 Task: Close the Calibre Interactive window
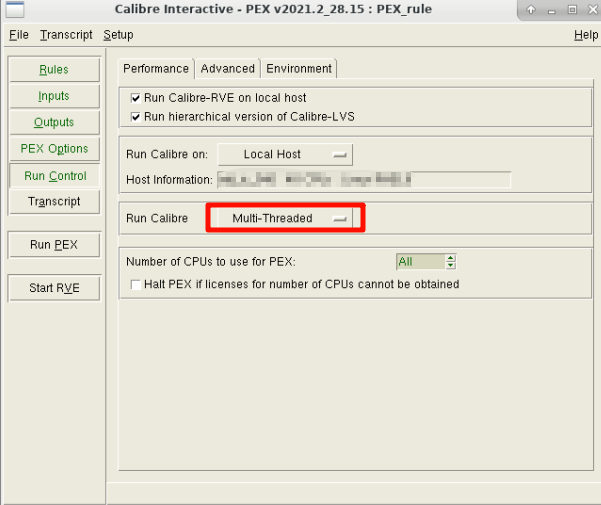pyautogui.click(x=593, y=10)
